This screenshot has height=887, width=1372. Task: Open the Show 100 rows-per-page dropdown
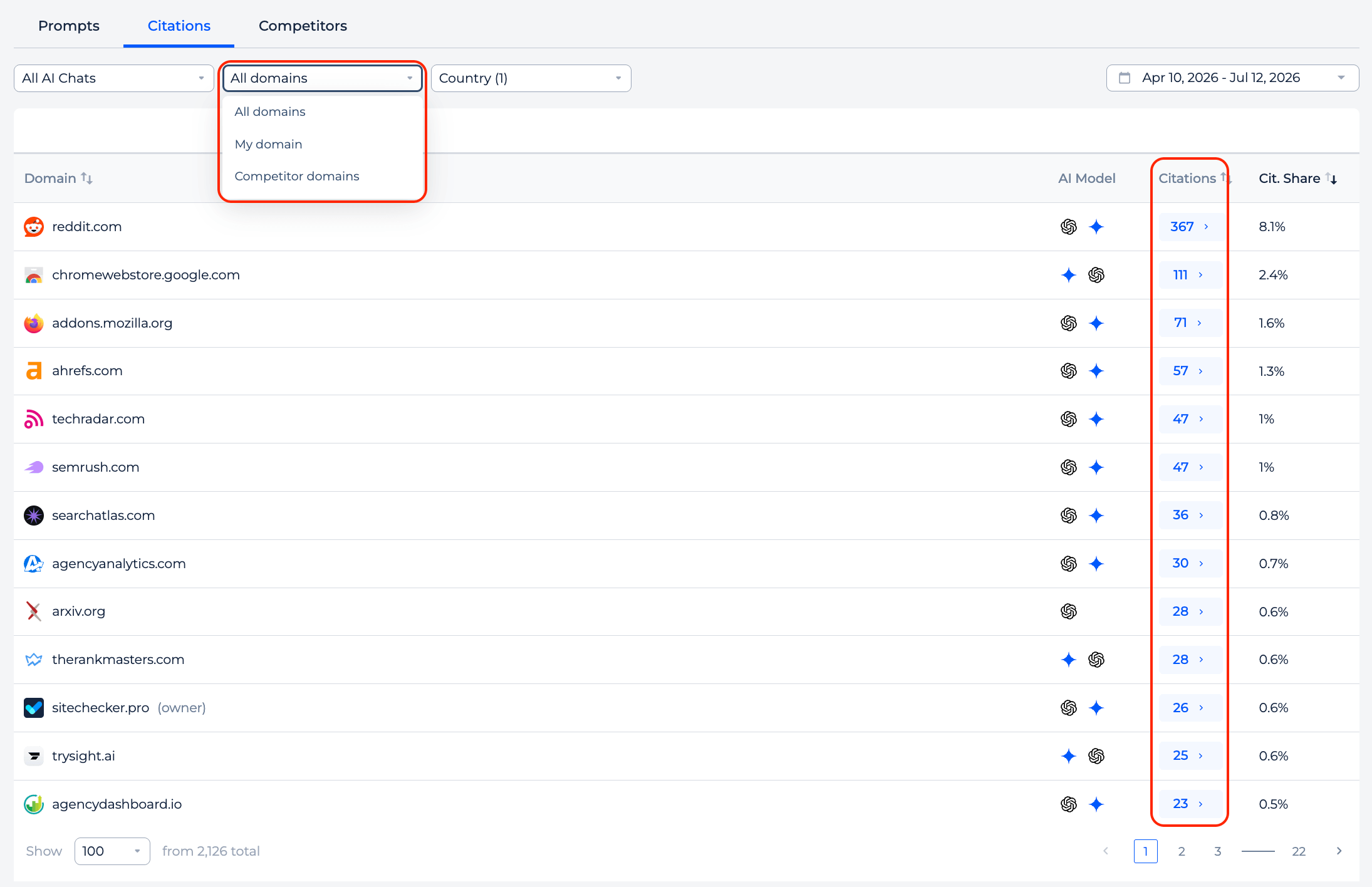click(x=112, y=851)
